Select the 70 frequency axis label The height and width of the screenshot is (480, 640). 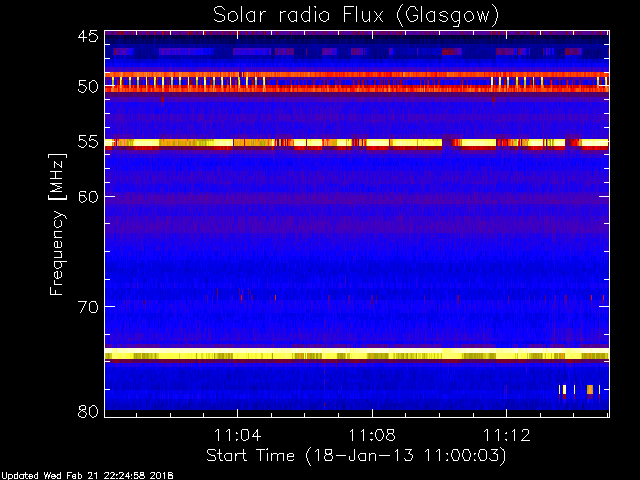(88, 307)
